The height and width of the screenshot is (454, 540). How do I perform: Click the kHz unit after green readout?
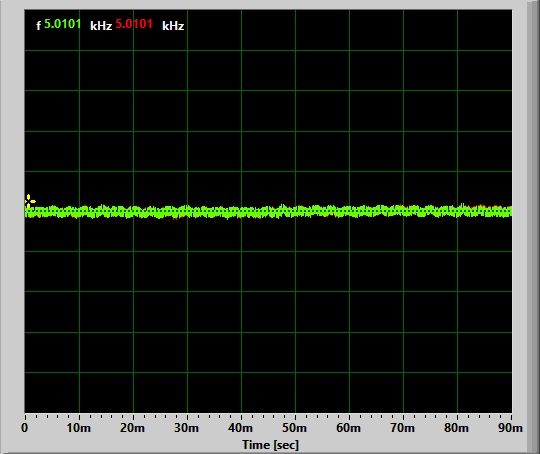101,26
